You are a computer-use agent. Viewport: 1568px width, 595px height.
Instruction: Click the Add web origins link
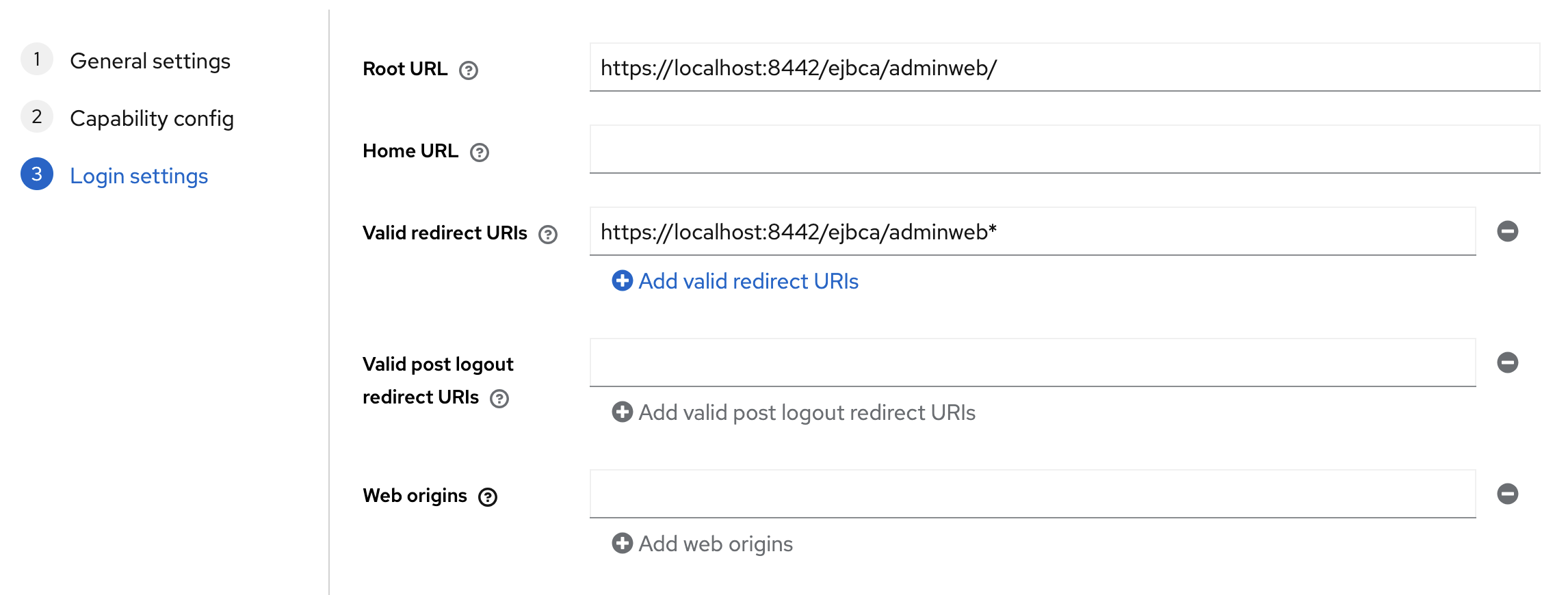[715, 544]
